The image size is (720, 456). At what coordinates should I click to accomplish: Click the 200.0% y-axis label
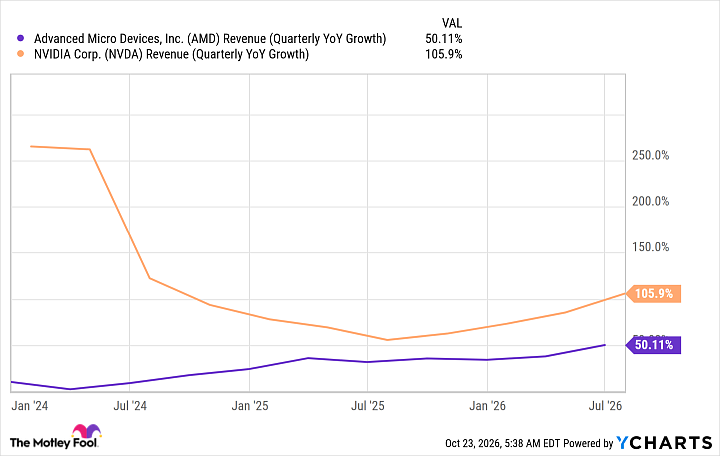click(x=650, y=201)
